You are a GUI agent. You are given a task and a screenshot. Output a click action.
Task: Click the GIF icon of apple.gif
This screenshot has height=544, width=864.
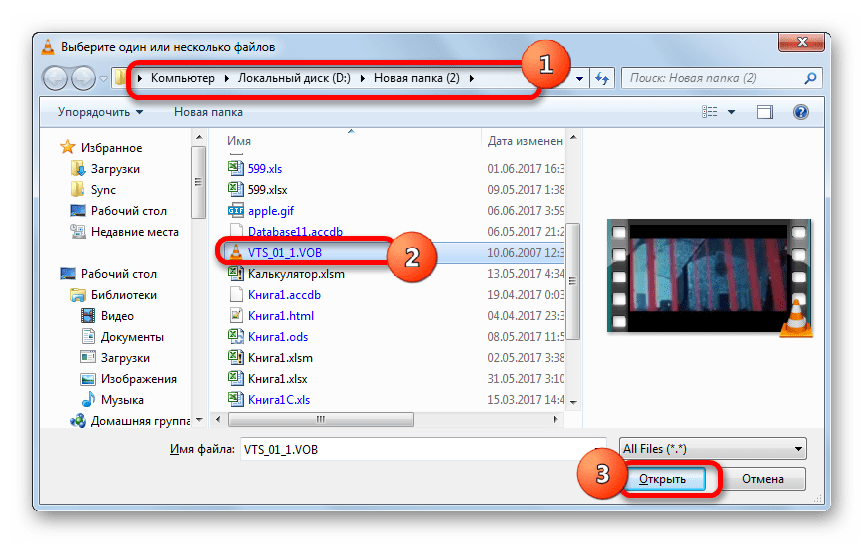236,211
